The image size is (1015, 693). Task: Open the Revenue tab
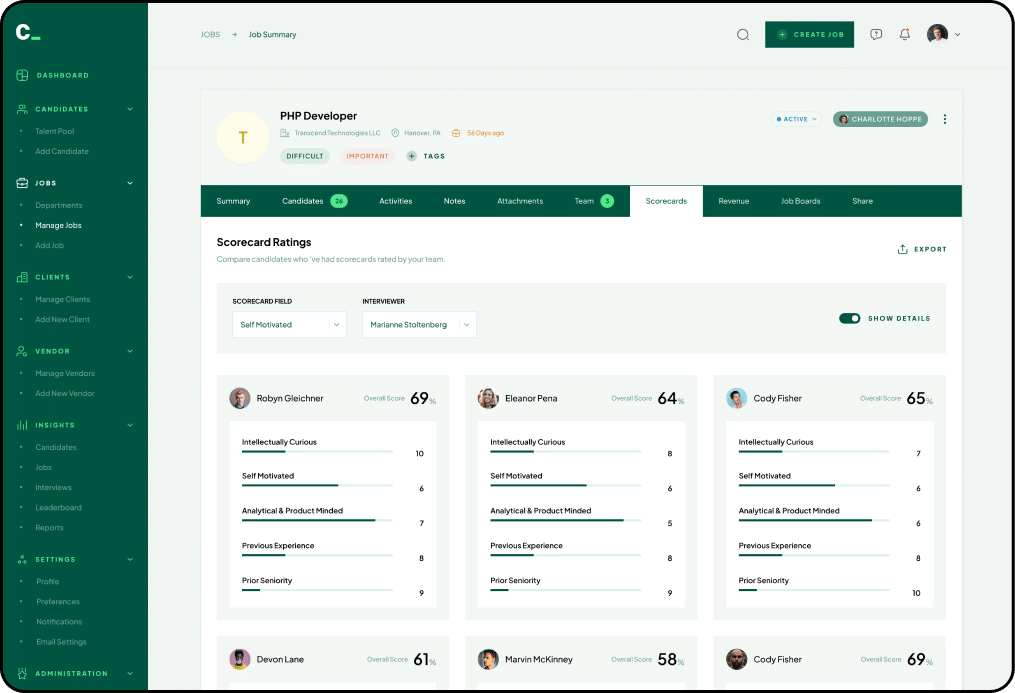pyautogui.click(x=733, y=201)
